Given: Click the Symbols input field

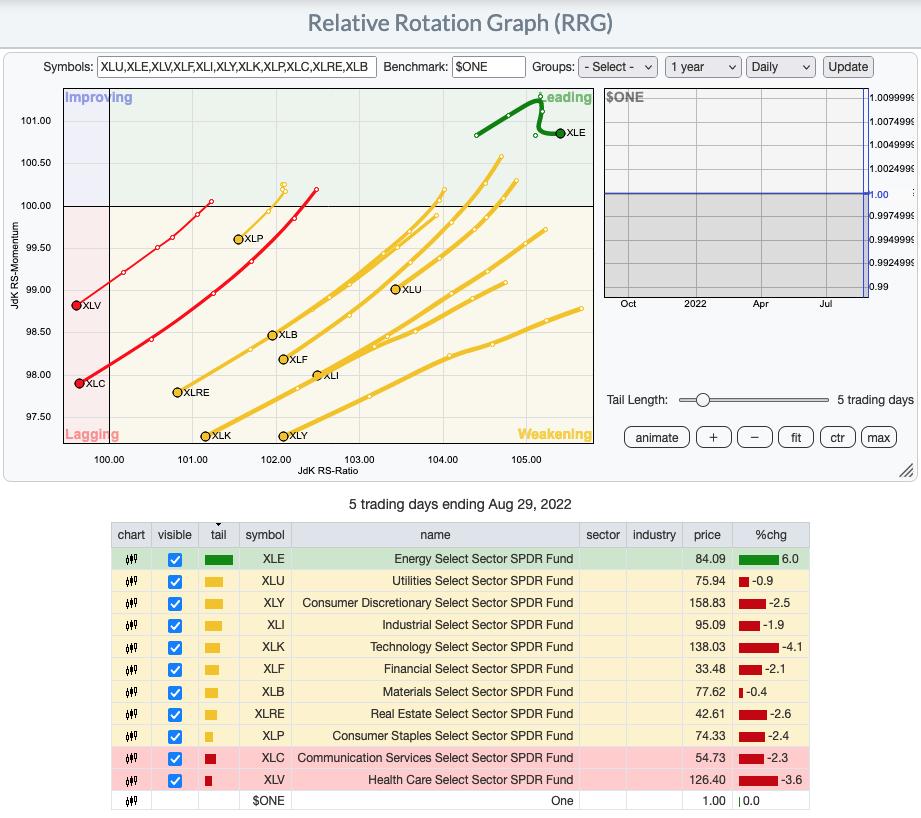Looking at the screenshot, I should (x=236, y=67).
